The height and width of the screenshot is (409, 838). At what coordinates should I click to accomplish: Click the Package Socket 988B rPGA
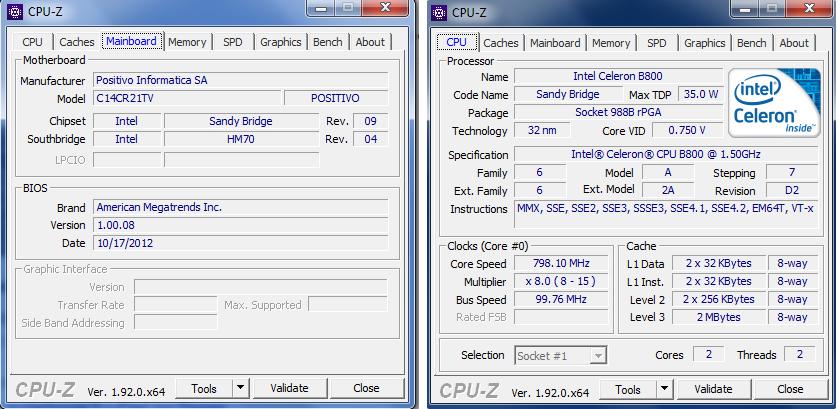618,113
